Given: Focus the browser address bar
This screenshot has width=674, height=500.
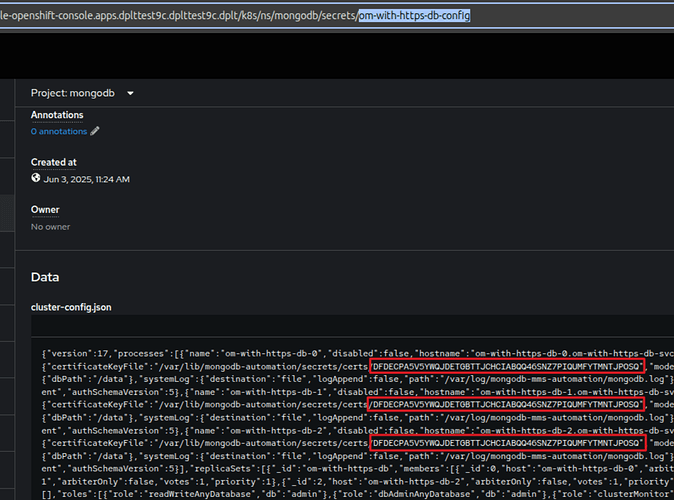Looking at the screenshot, I should pos(200,16).
